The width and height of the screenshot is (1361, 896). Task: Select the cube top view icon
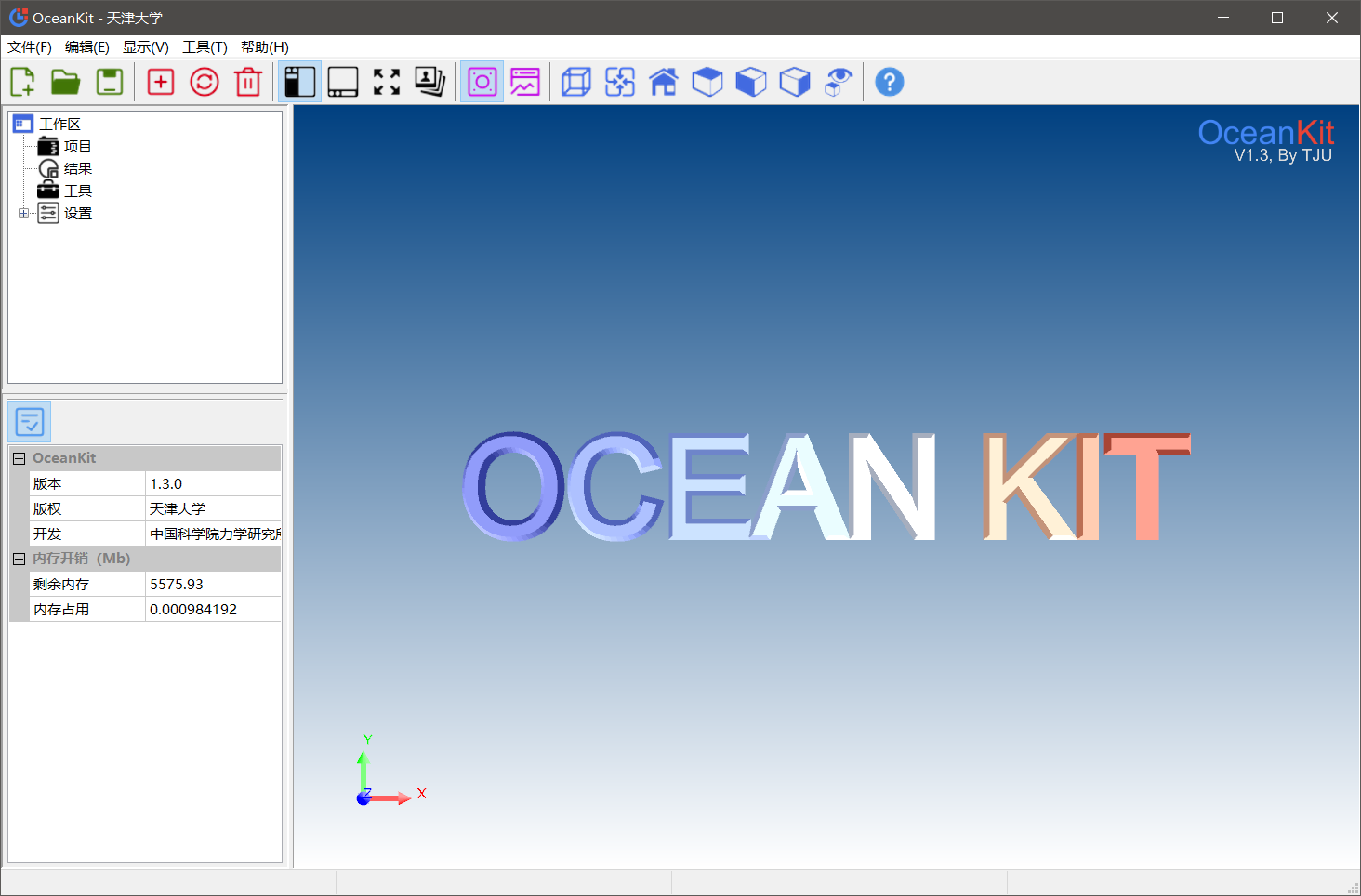pos(707,82)
